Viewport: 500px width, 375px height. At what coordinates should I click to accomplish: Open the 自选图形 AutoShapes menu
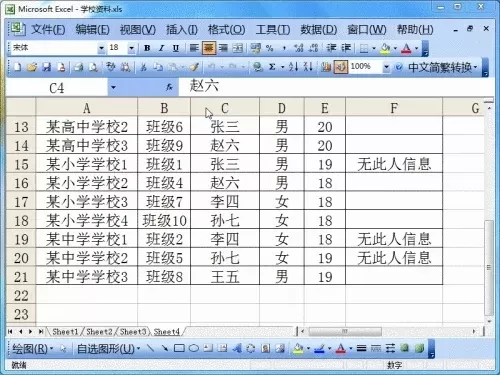(108, 349)
